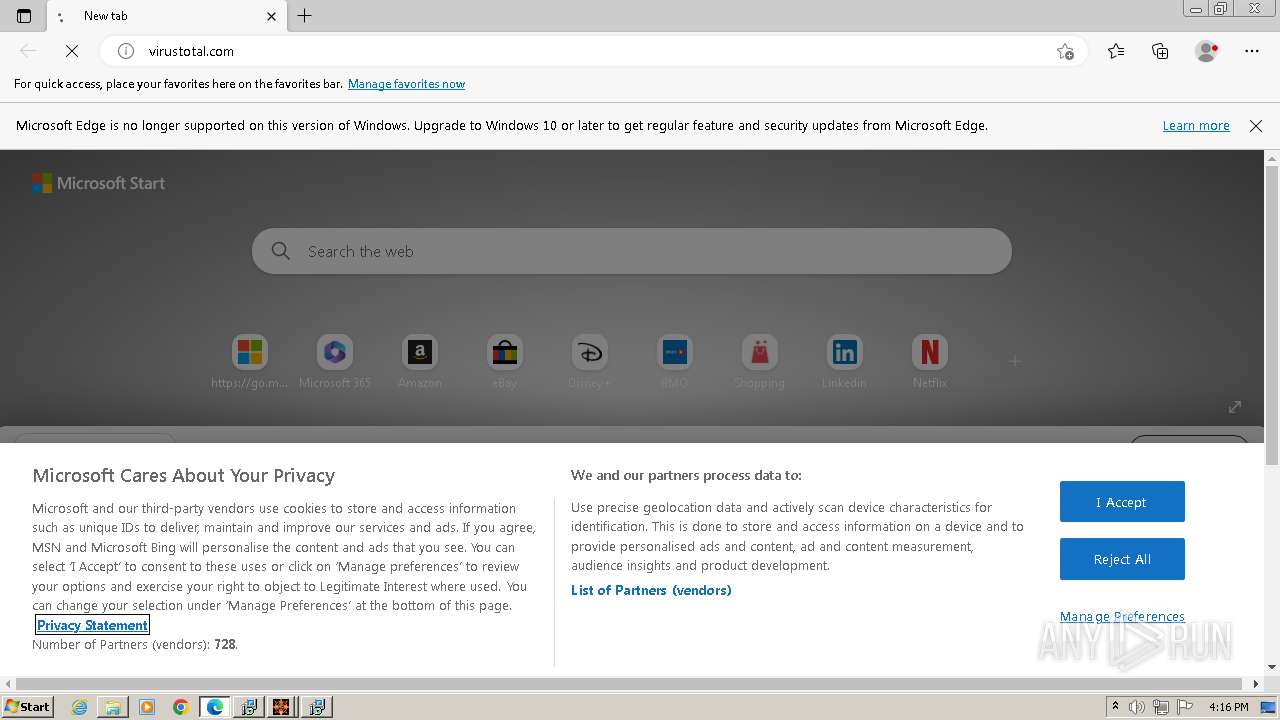The image size is (1280, 720).
Task: Switch to Microsoft Edge taskbar button
Action: pyautogui.click(x=215, y=707)
